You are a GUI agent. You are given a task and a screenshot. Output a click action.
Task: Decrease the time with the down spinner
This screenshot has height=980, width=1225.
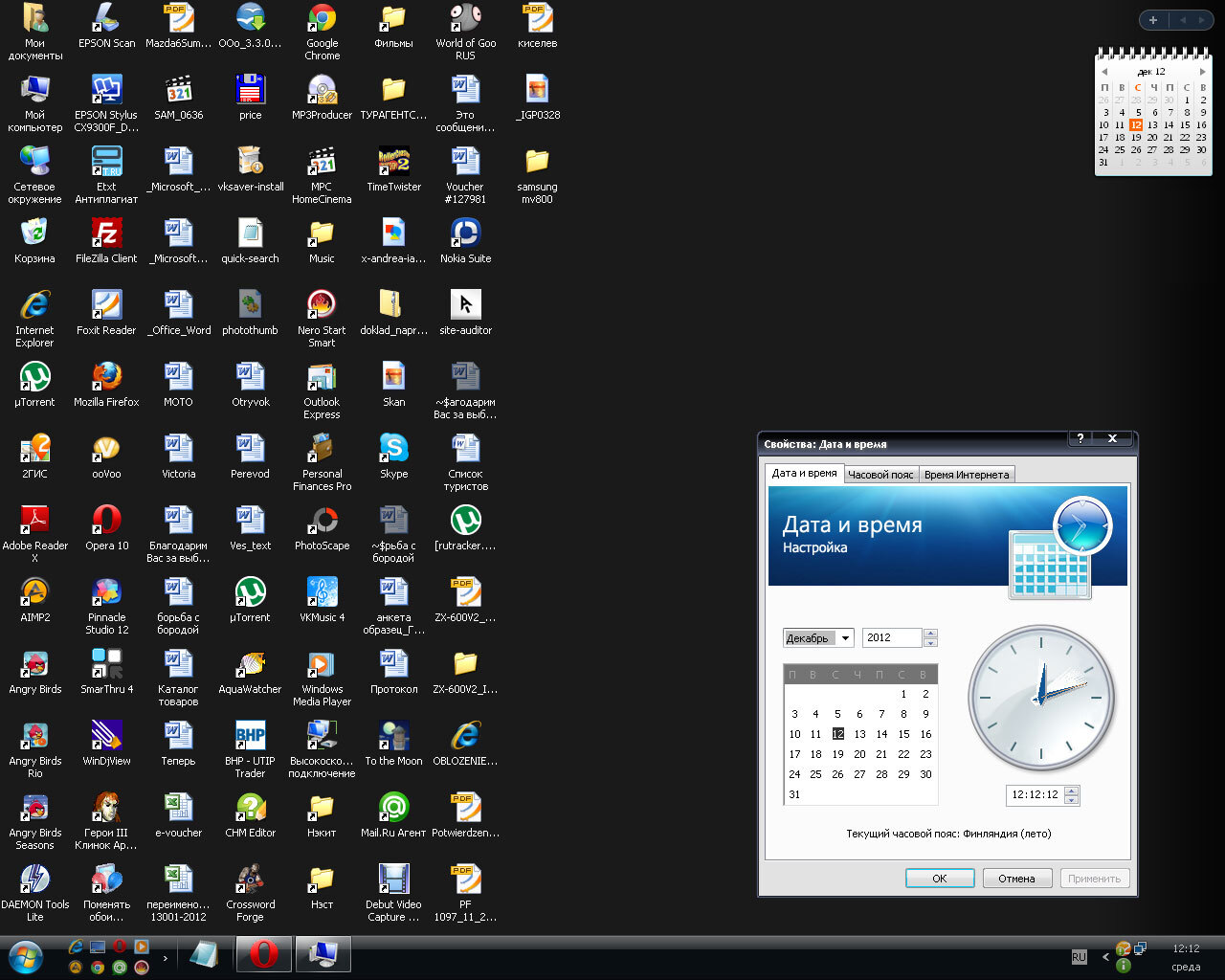1072,799
